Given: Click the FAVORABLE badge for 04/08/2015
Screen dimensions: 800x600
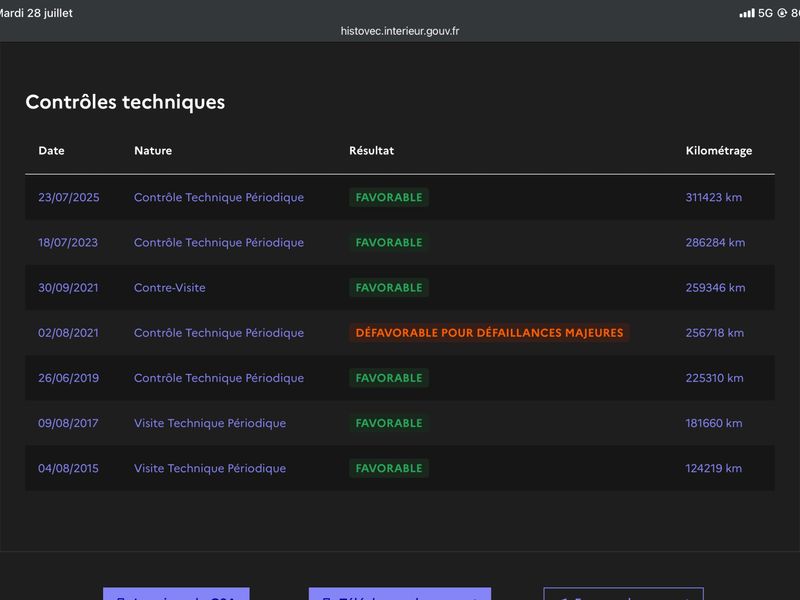Looking at the screenshot, I should coord(389,468).
